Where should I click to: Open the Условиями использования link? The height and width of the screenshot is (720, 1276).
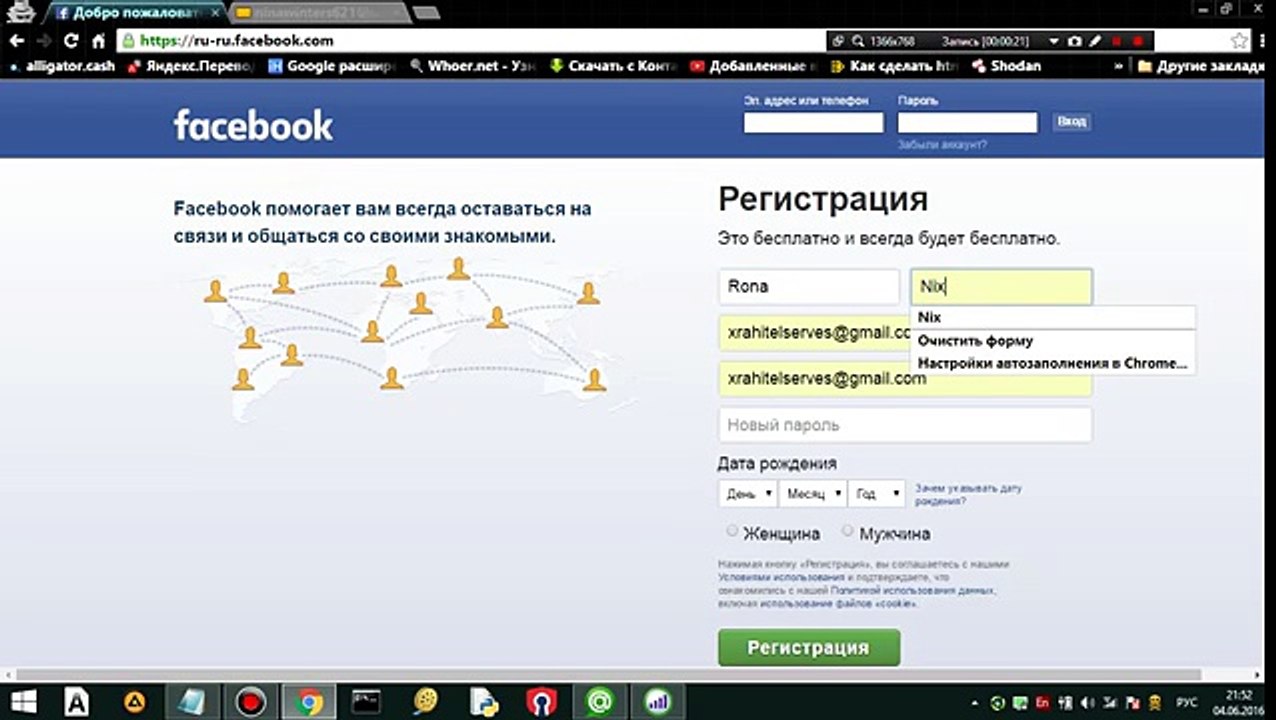click(x=782, y=578)
